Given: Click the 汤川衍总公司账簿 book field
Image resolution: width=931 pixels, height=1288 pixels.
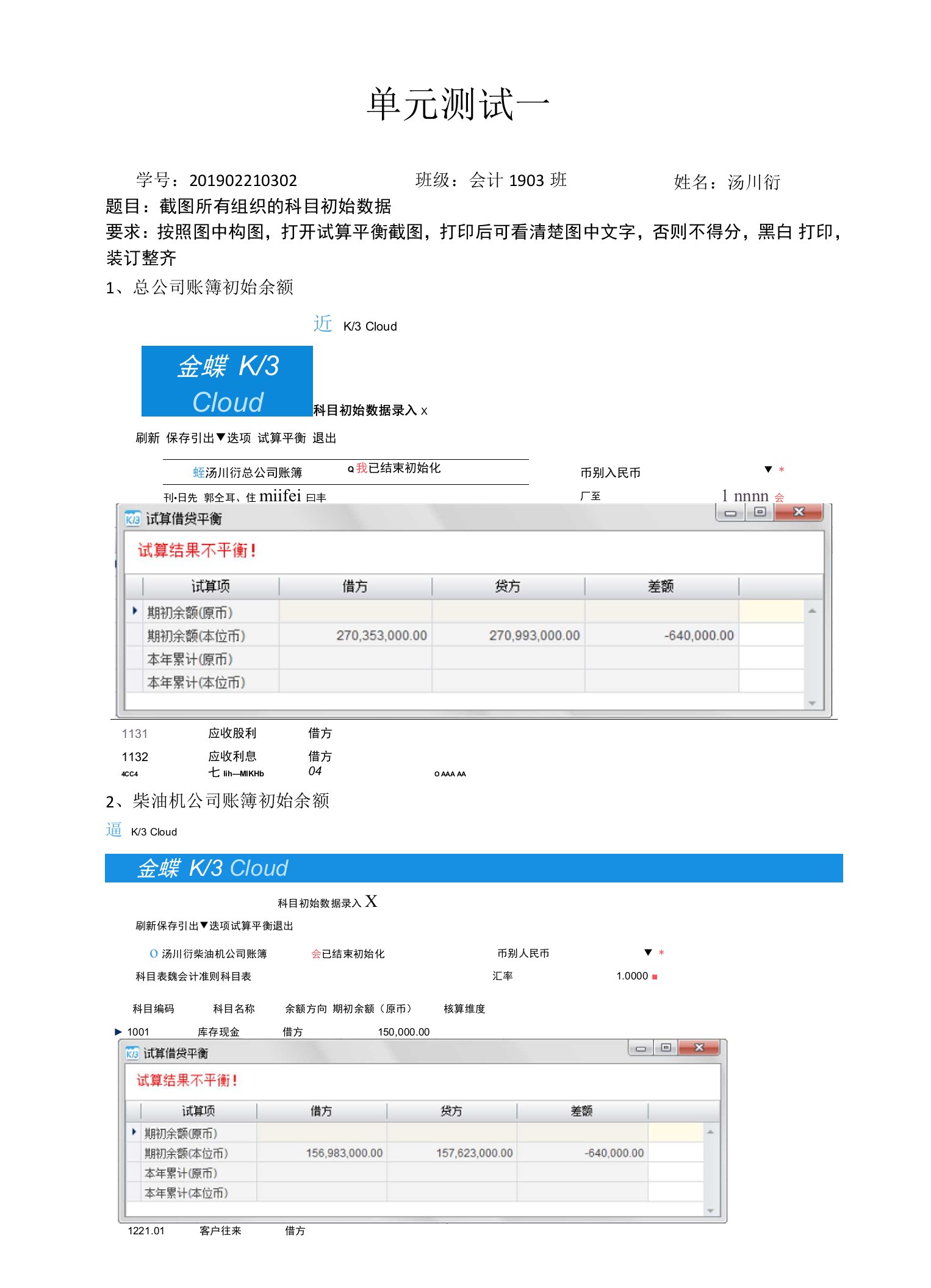Looking at the screenshot, I should coord(254,472).
